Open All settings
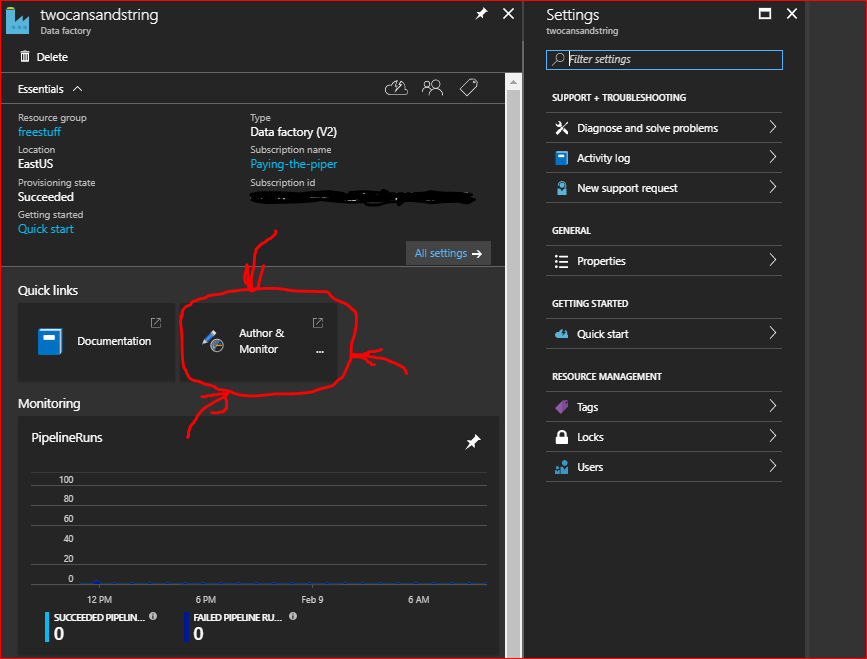 click(x=448, y=253)
